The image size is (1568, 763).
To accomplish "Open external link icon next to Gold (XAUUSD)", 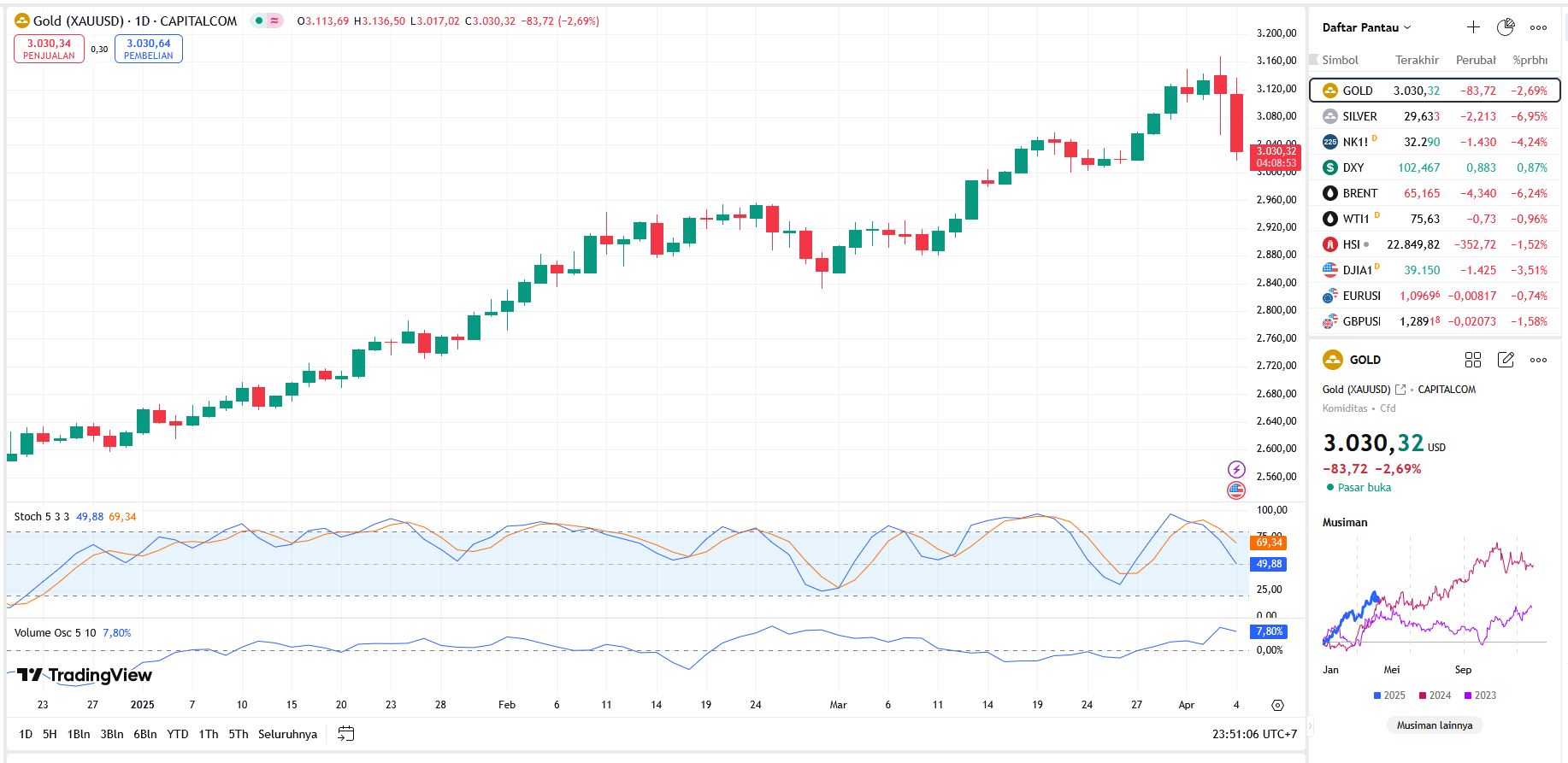I will (x=1400, y=390).
